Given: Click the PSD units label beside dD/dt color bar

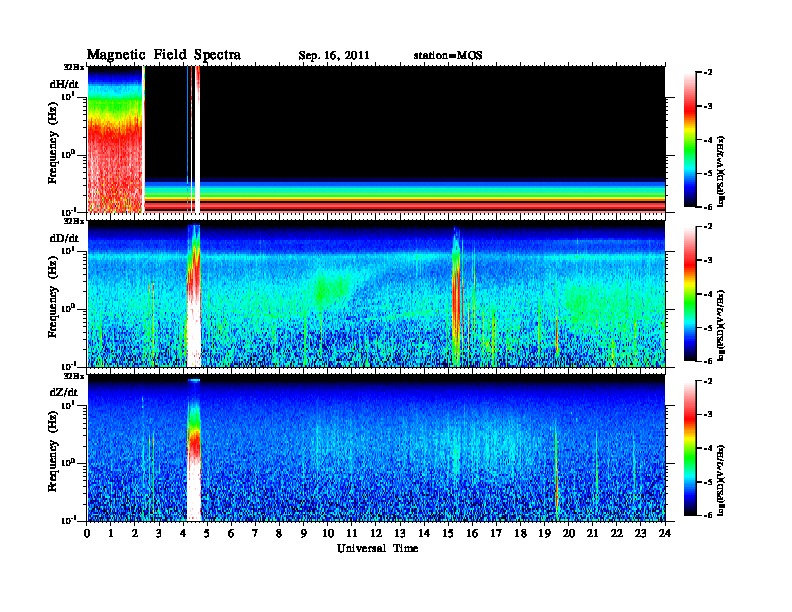Looking at the screenshot, I should point(721,325).
